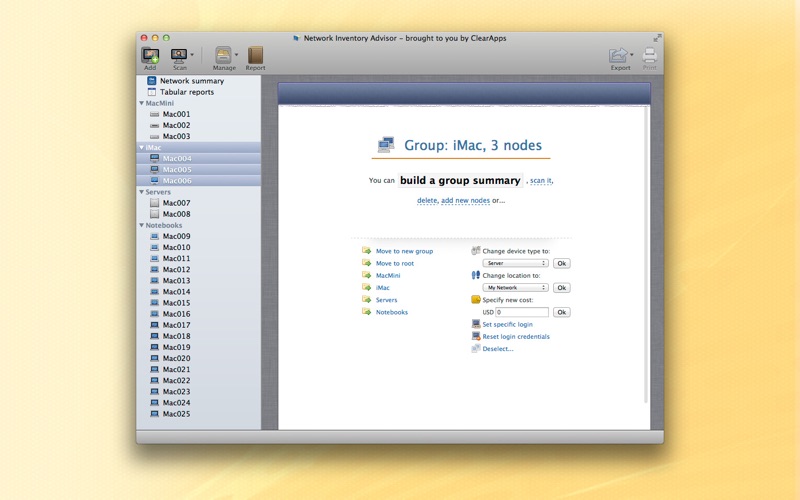Click the add new nodes link
This screenshot has width=800, height=500.
(465, 201)
